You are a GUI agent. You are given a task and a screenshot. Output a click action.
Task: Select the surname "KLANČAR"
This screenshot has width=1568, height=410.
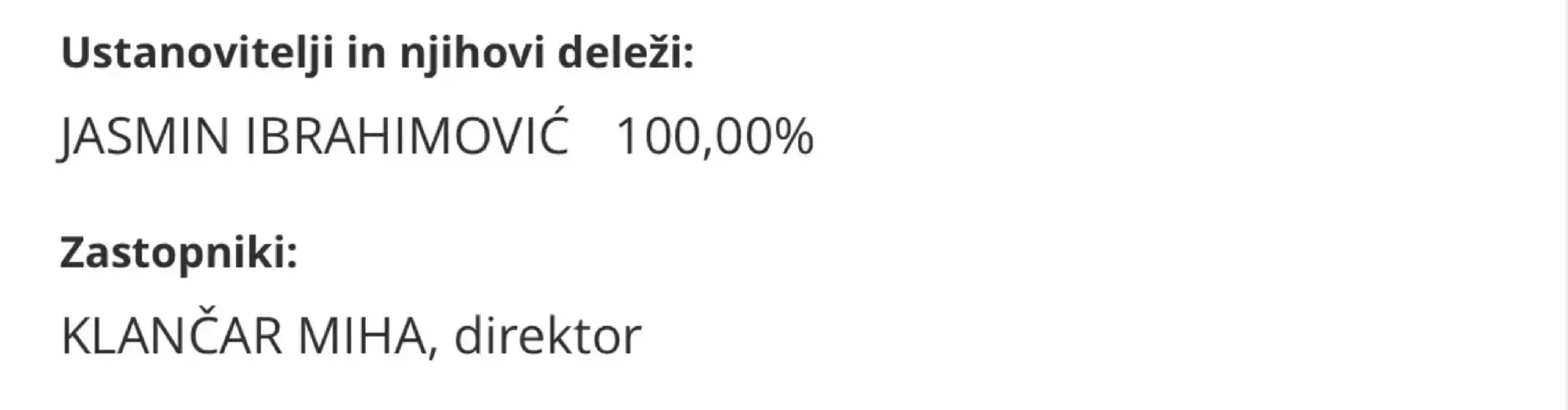pyautogui.click(x=171, y=336)
